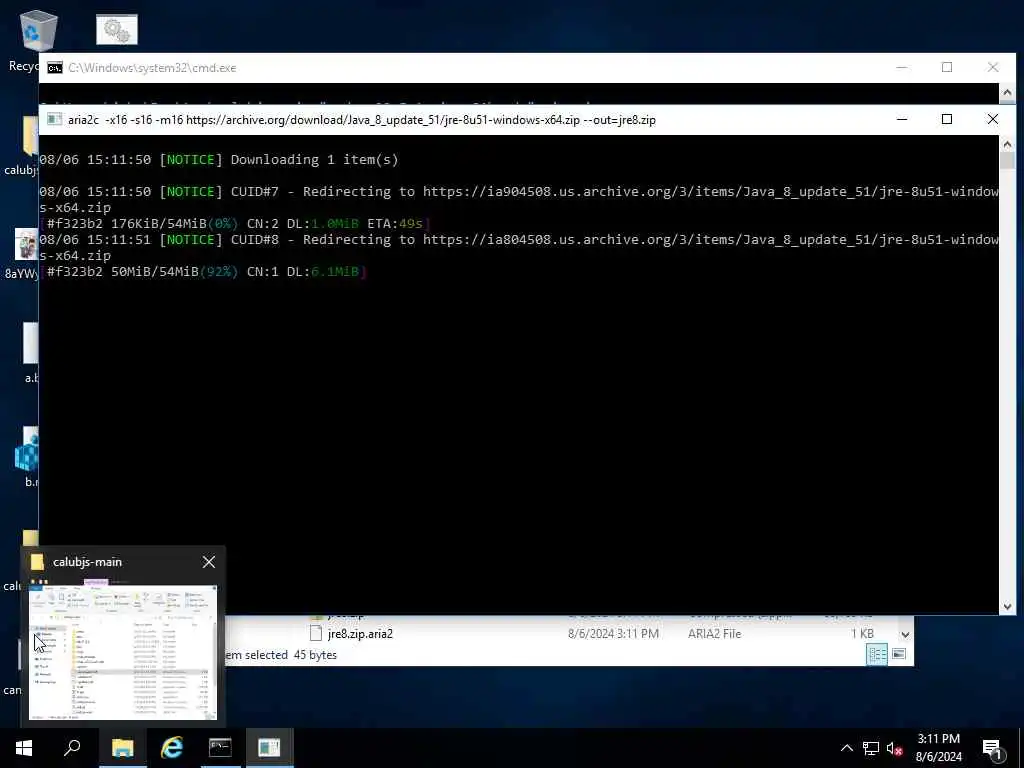The image size is (1024, 768).
Task: Click calubjs-main preview title text
Action: (x=87, y=562)
